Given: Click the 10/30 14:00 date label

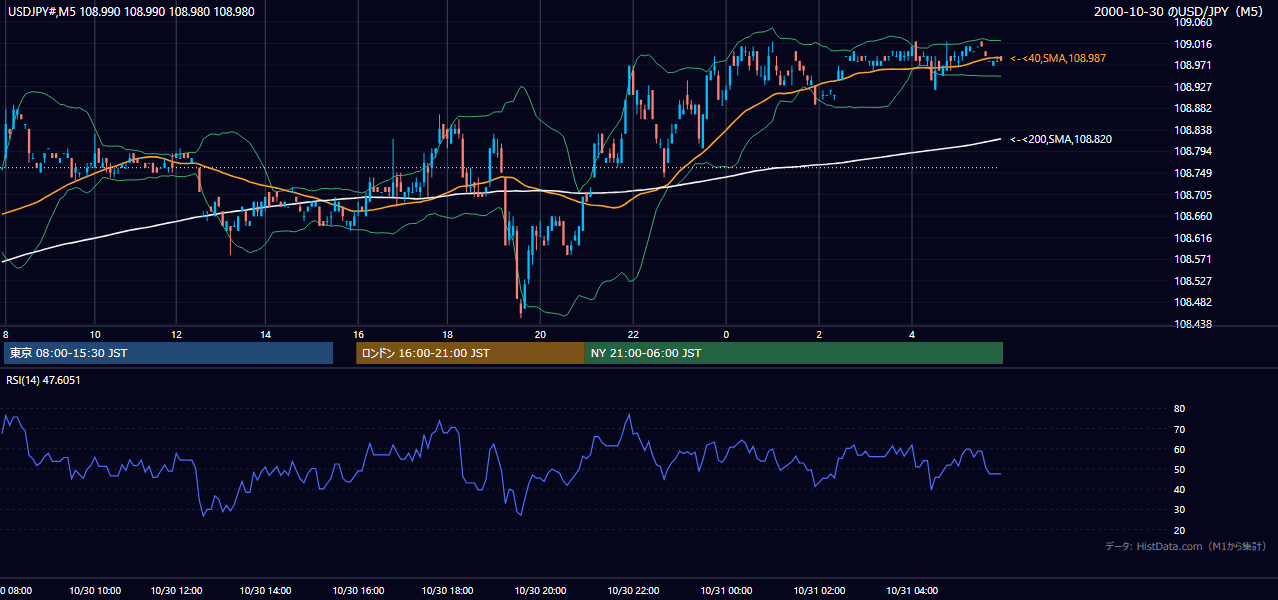Looking at the screenshot, I should coord(263,591).
